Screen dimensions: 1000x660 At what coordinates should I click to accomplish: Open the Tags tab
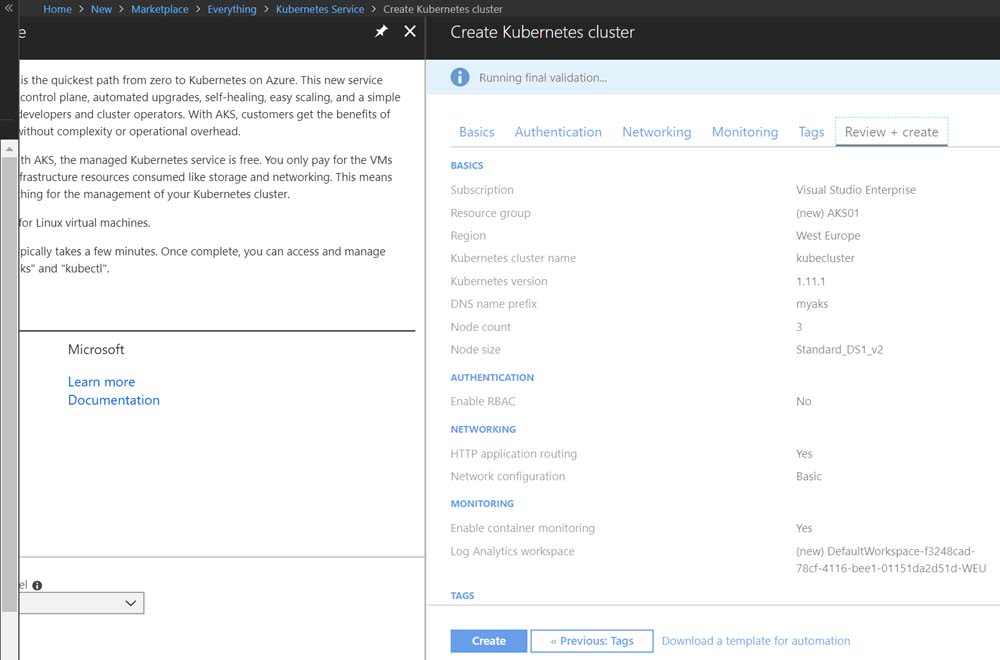[811, 132]
